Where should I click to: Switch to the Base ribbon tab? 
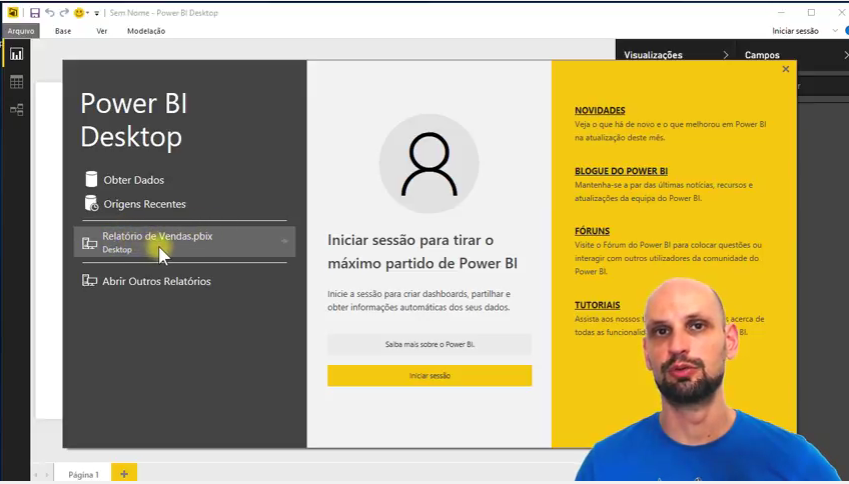tap(63, 31)
